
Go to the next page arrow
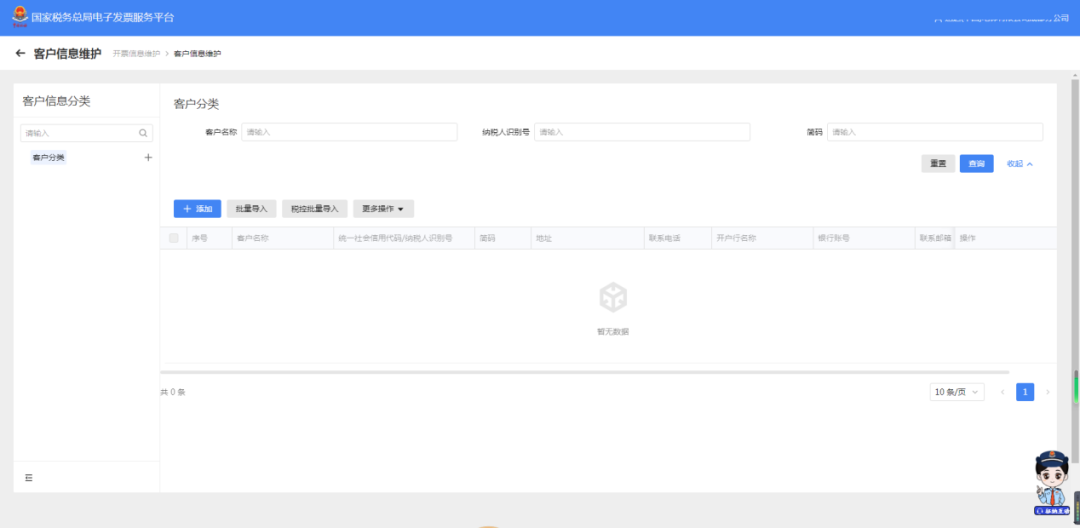pyautogui.click(x=1048, y=392)
